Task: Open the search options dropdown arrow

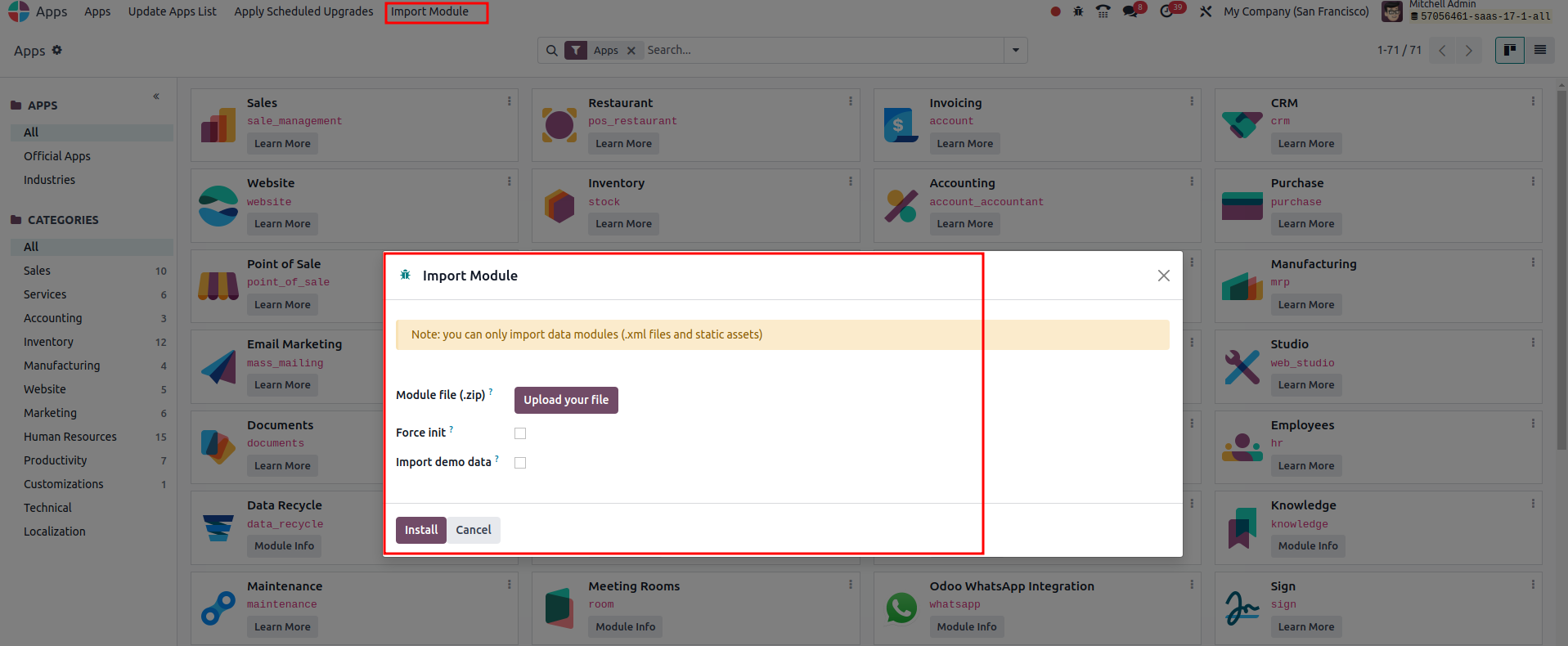Action: coord(1015,51)
